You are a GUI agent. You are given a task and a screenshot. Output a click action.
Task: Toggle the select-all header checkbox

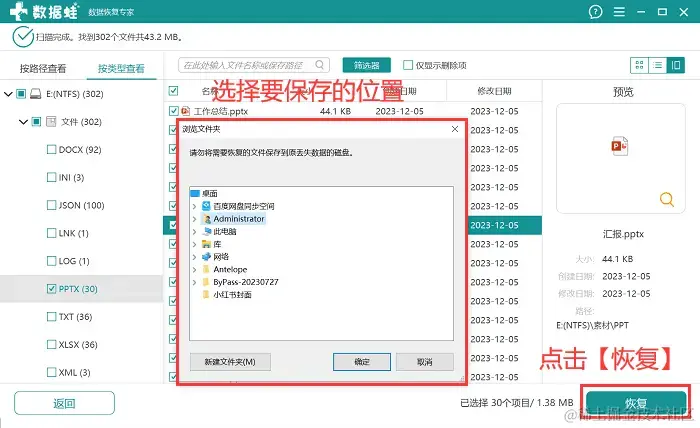(173, 91)
